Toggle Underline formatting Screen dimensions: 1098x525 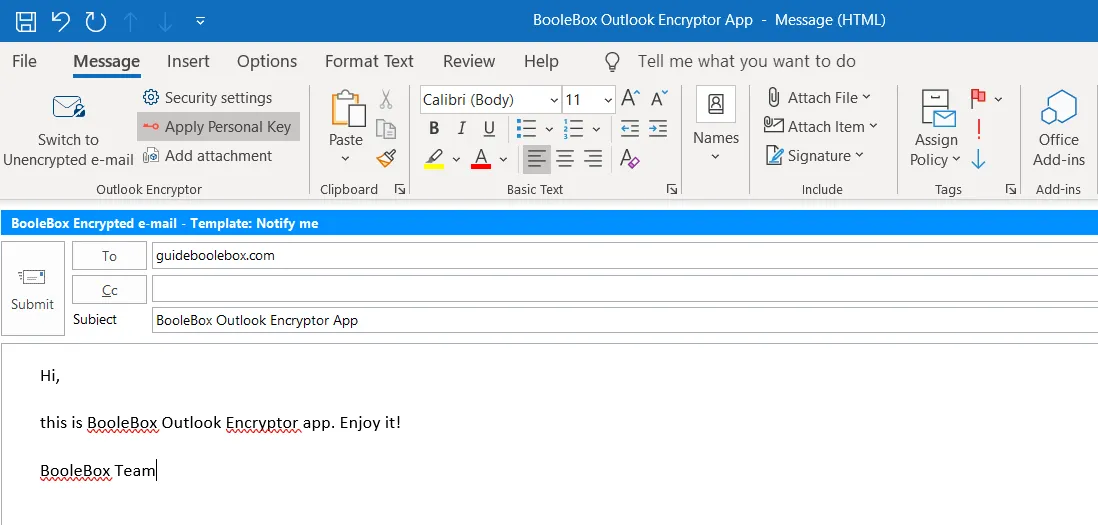[x=489, y=129]
